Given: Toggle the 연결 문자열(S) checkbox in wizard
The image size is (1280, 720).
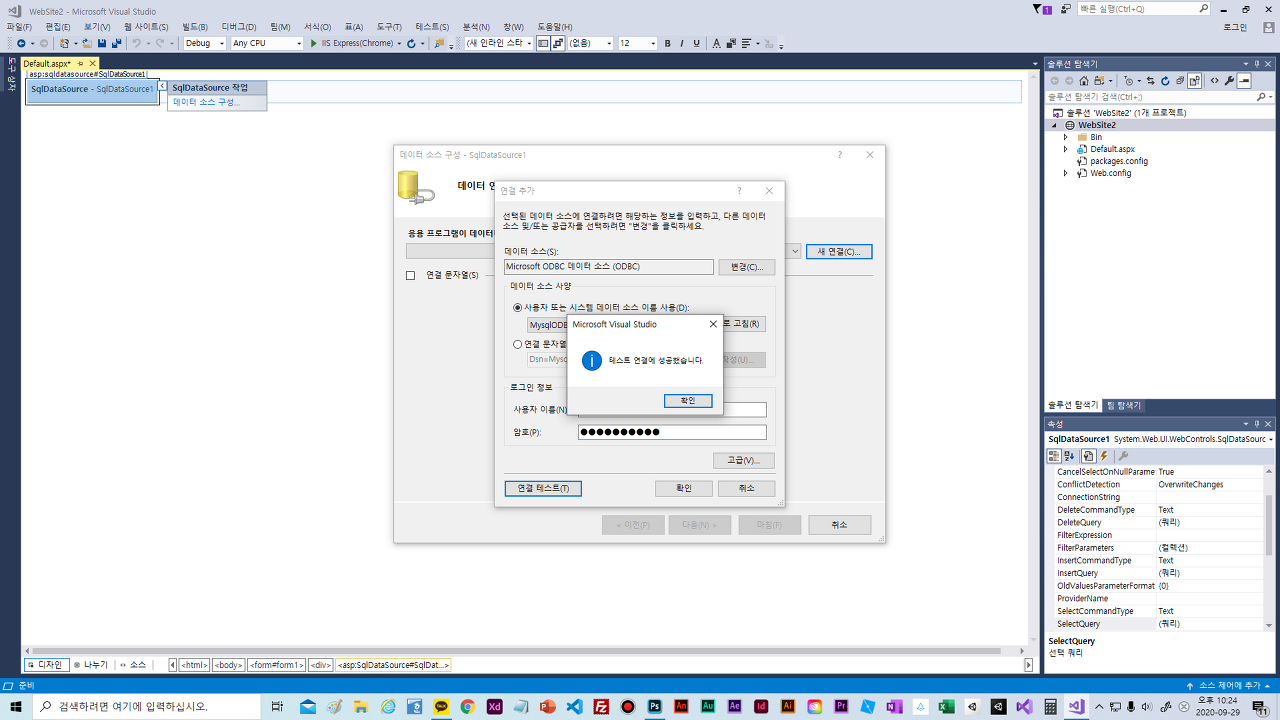Looking at the screenshot, I should coord(410,275).
